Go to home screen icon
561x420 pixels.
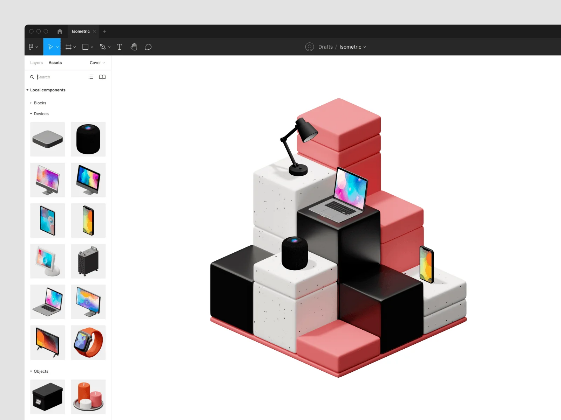60,31
